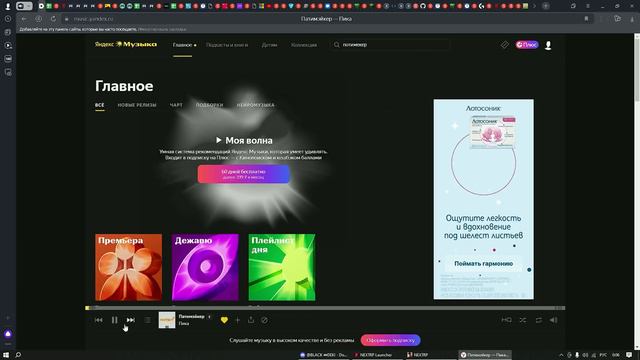This screenshot has height=360, width=640.
Task: Switch to НЕЙРОМУЗЫКА tab
Action: coord(256,105)
